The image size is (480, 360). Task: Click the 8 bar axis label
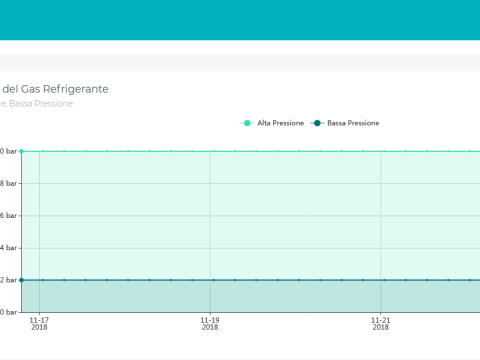pyautogui.click(x=8, y=183)
